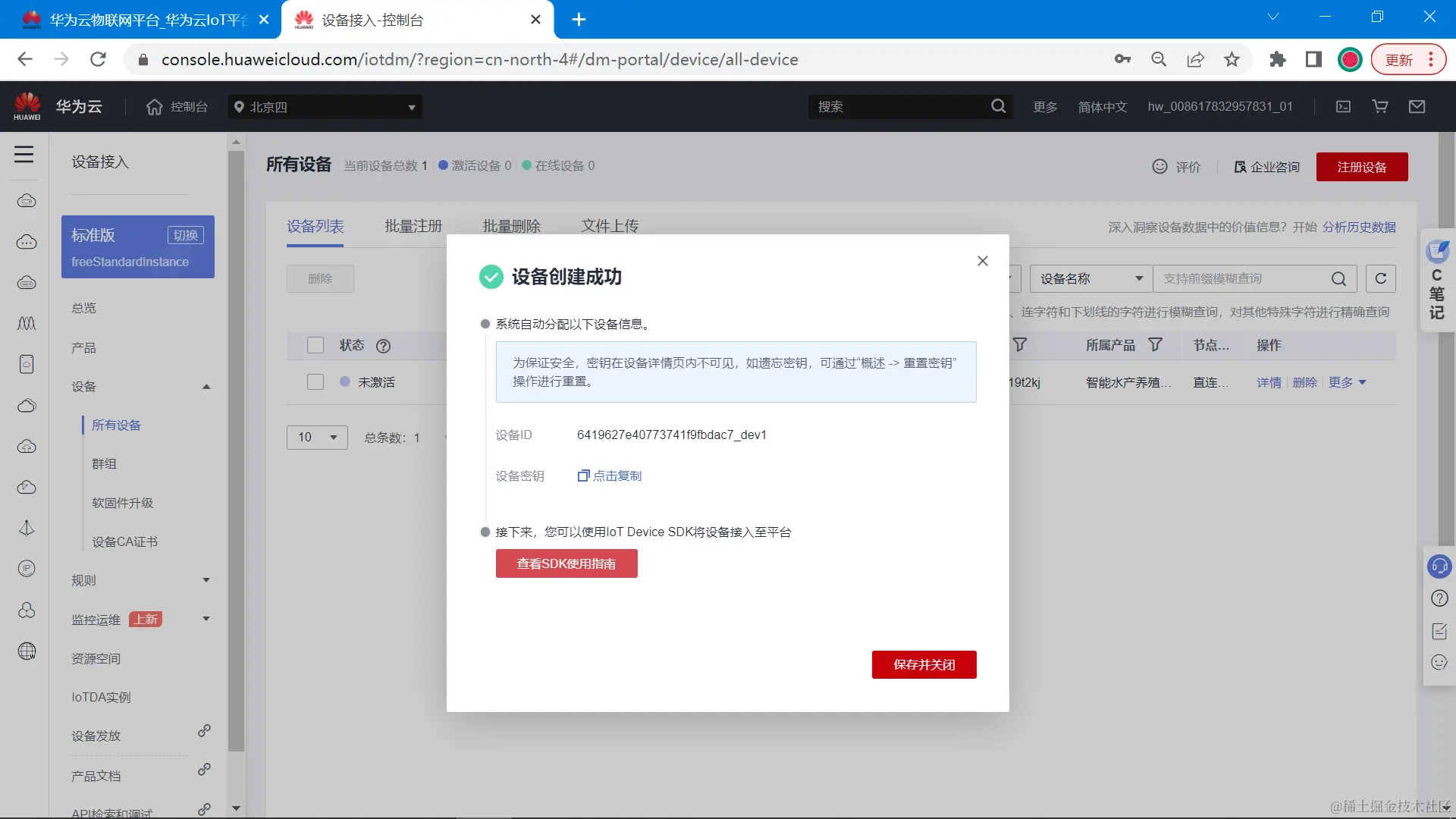Open the page size 10 dropdown
This screenshot has width=1456, height=819.
tap(317, 438)
